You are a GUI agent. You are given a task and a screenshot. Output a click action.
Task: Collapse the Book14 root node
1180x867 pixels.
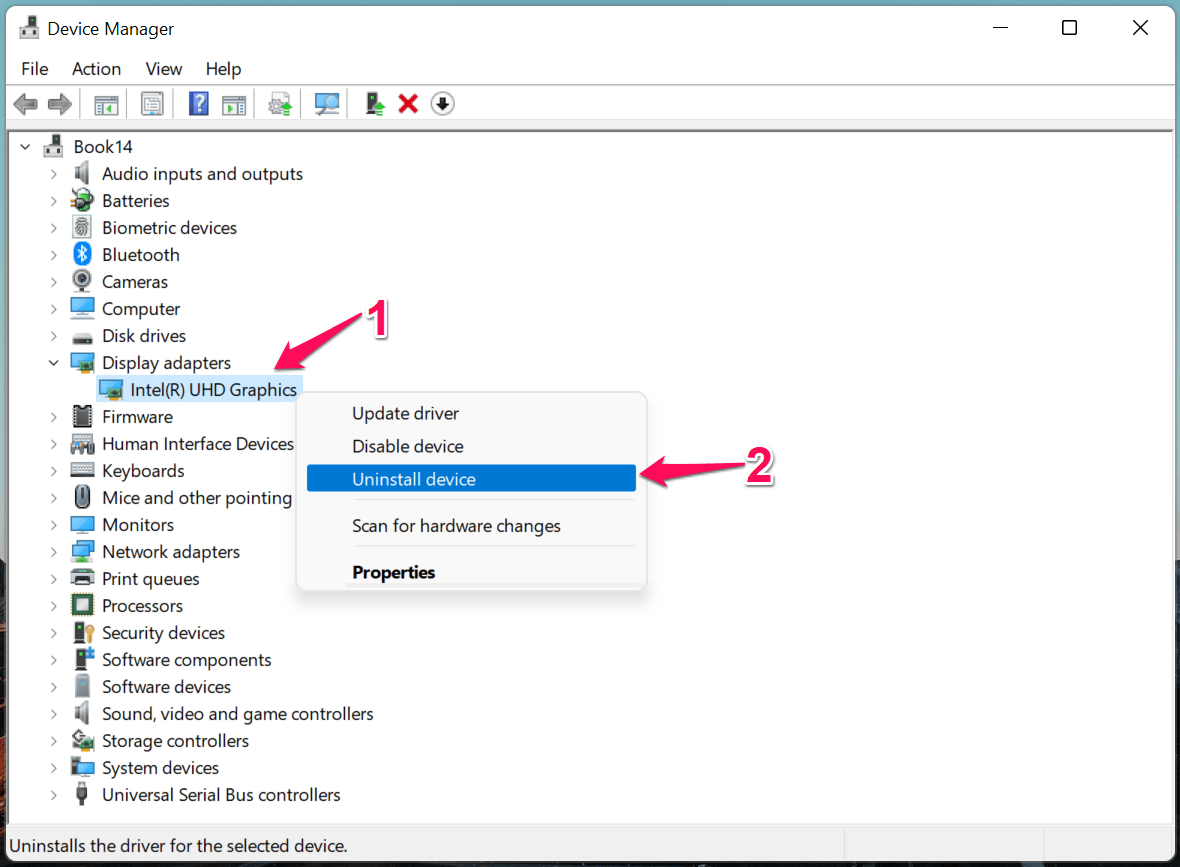click(25, 146)
